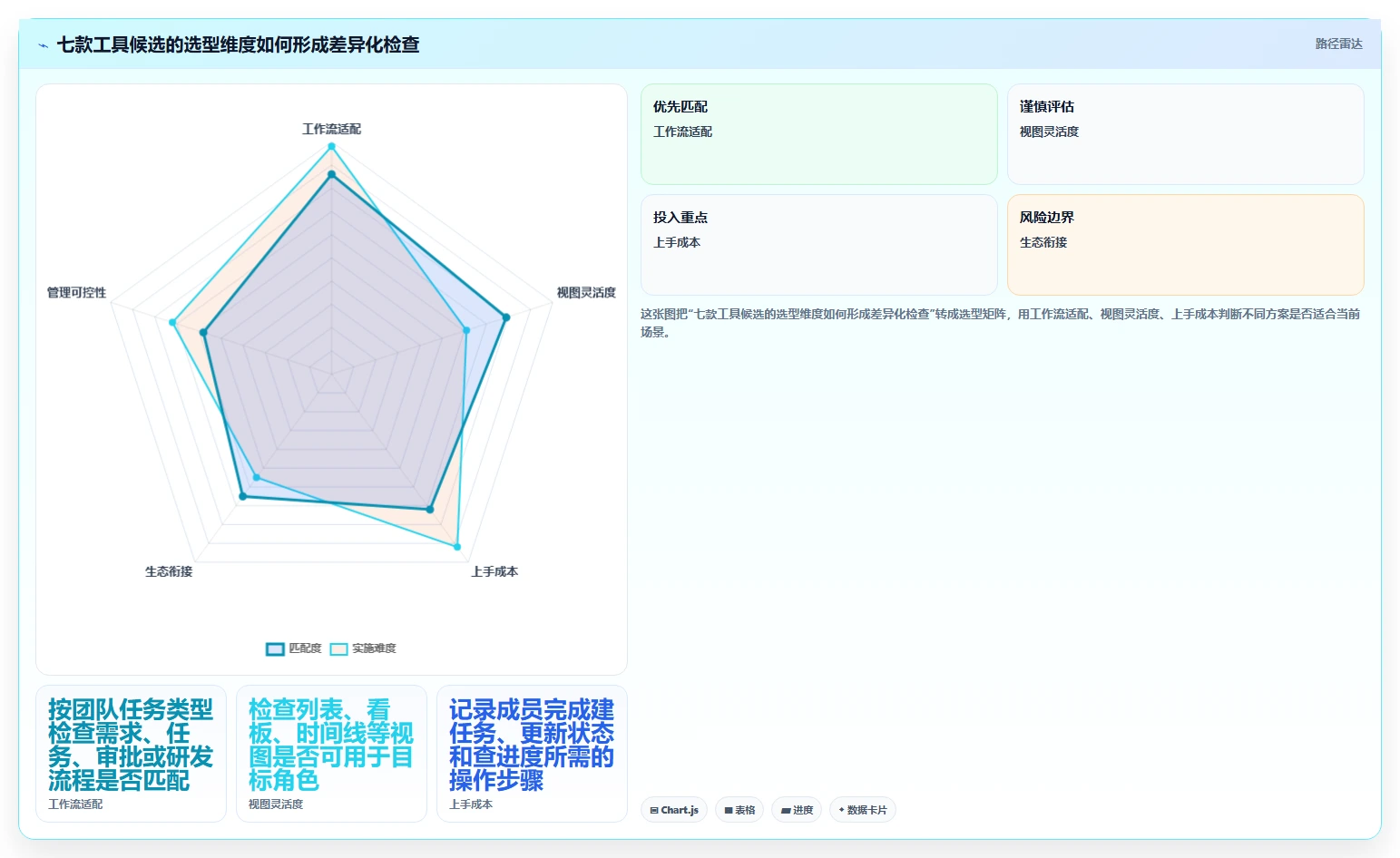Open the 谨慎评估 card
Viewport: 1400px width, 858px height.
tap(1185, 134)
